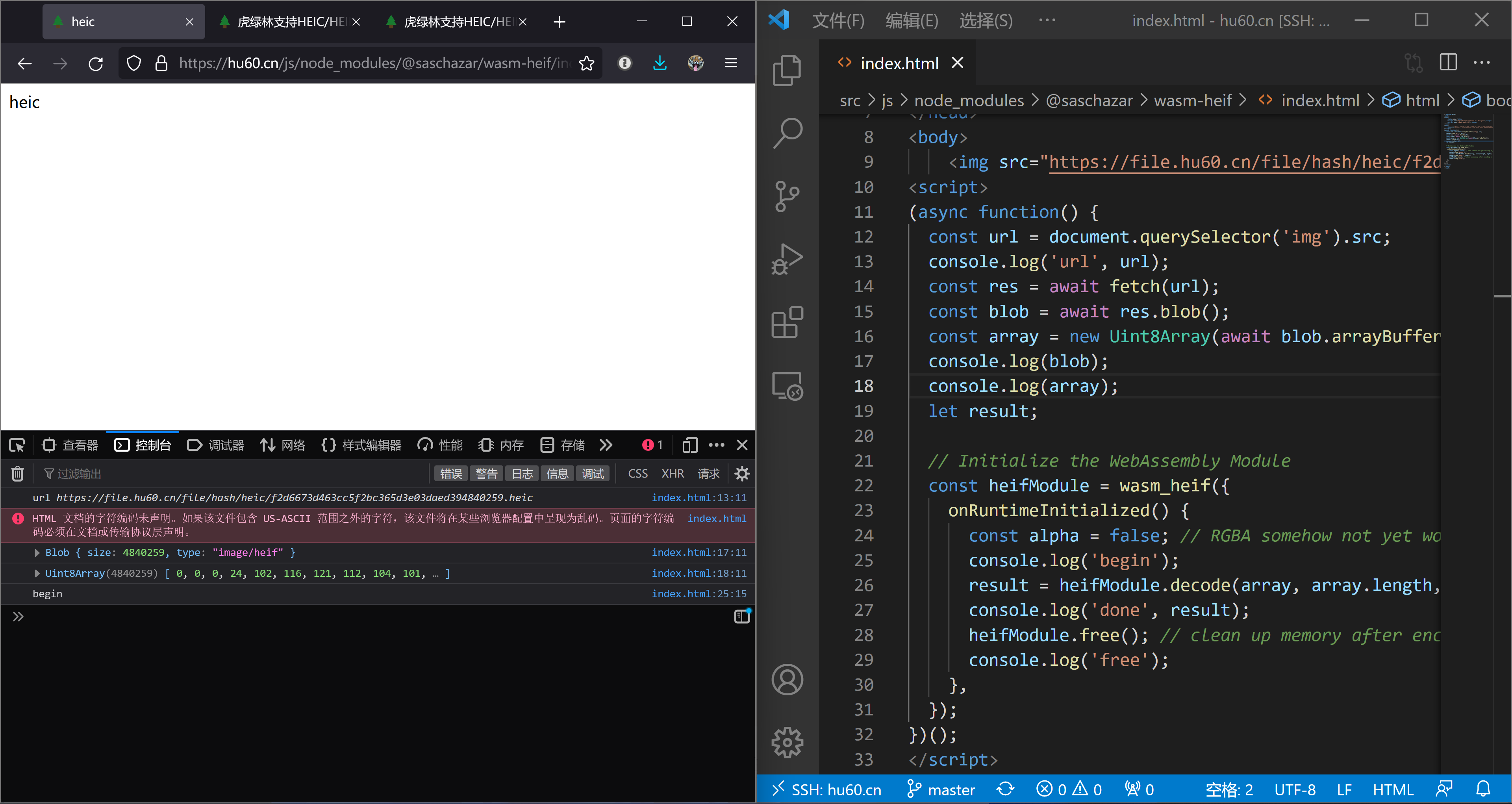Viewport: 1512px width, 804px height.
Task: Clear the console with trash icon
Action: [x=18, y=474]
